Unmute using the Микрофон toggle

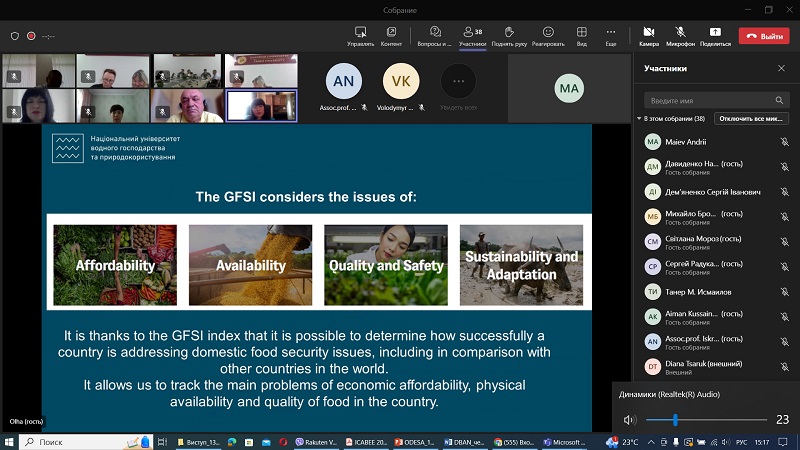pos(680,35)
